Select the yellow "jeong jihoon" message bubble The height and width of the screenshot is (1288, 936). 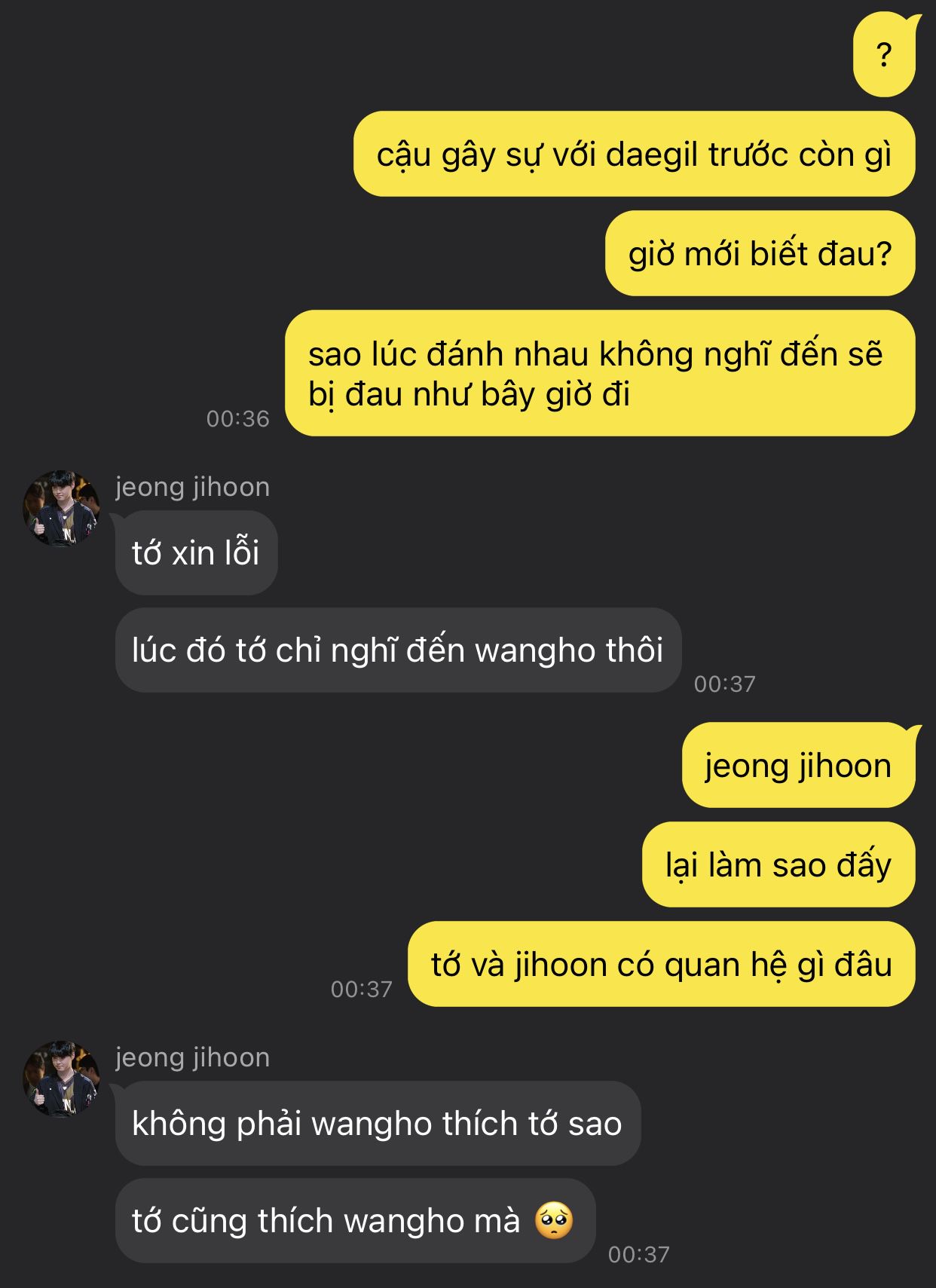pos(799,766)
